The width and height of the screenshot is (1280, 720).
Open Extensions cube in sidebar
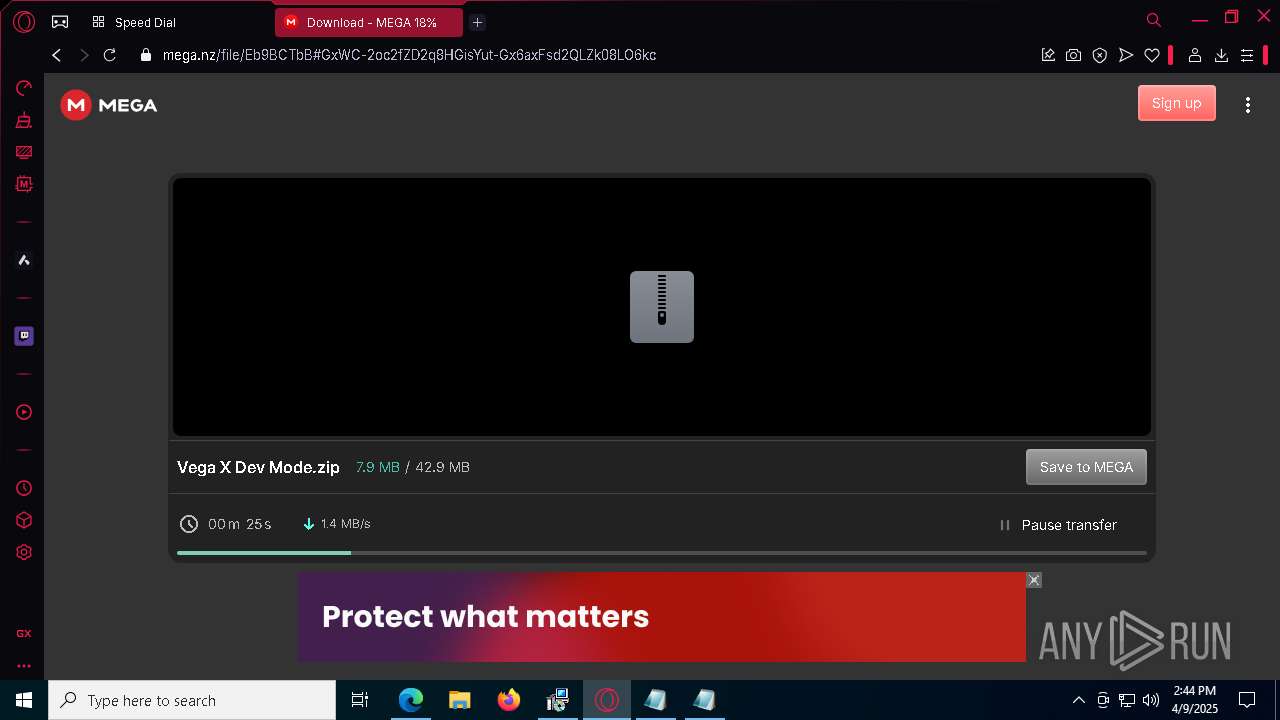(24, 520)
